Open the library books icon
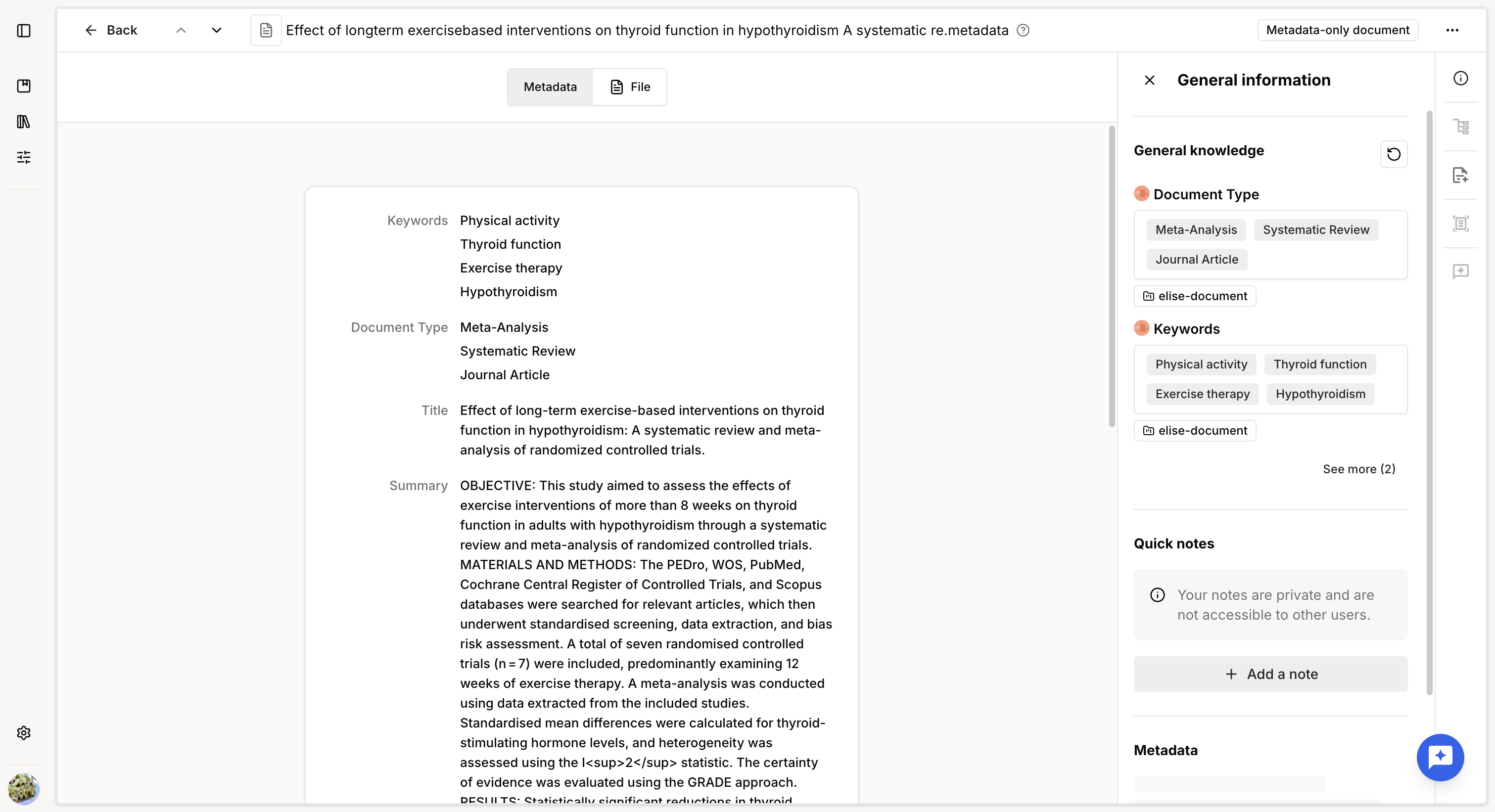The width and height of the screenshot is (1495, 812). [x=24, y=121]
